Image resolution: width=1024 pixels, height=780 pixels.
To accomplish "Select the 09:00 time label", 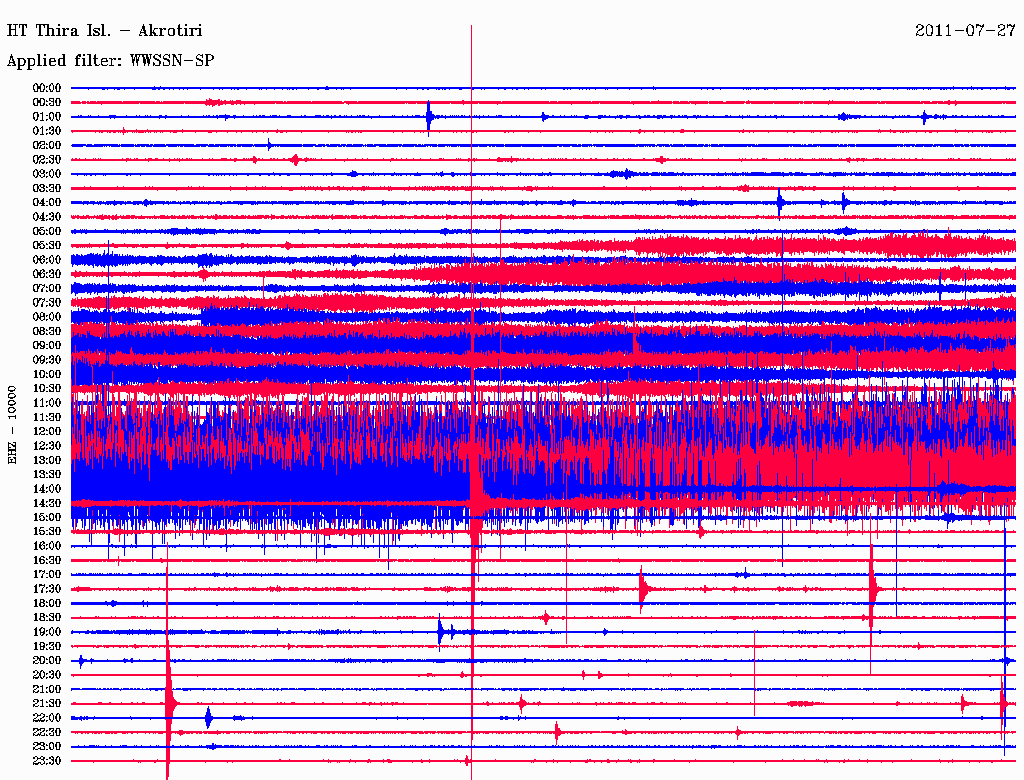I will pos(47,346).
